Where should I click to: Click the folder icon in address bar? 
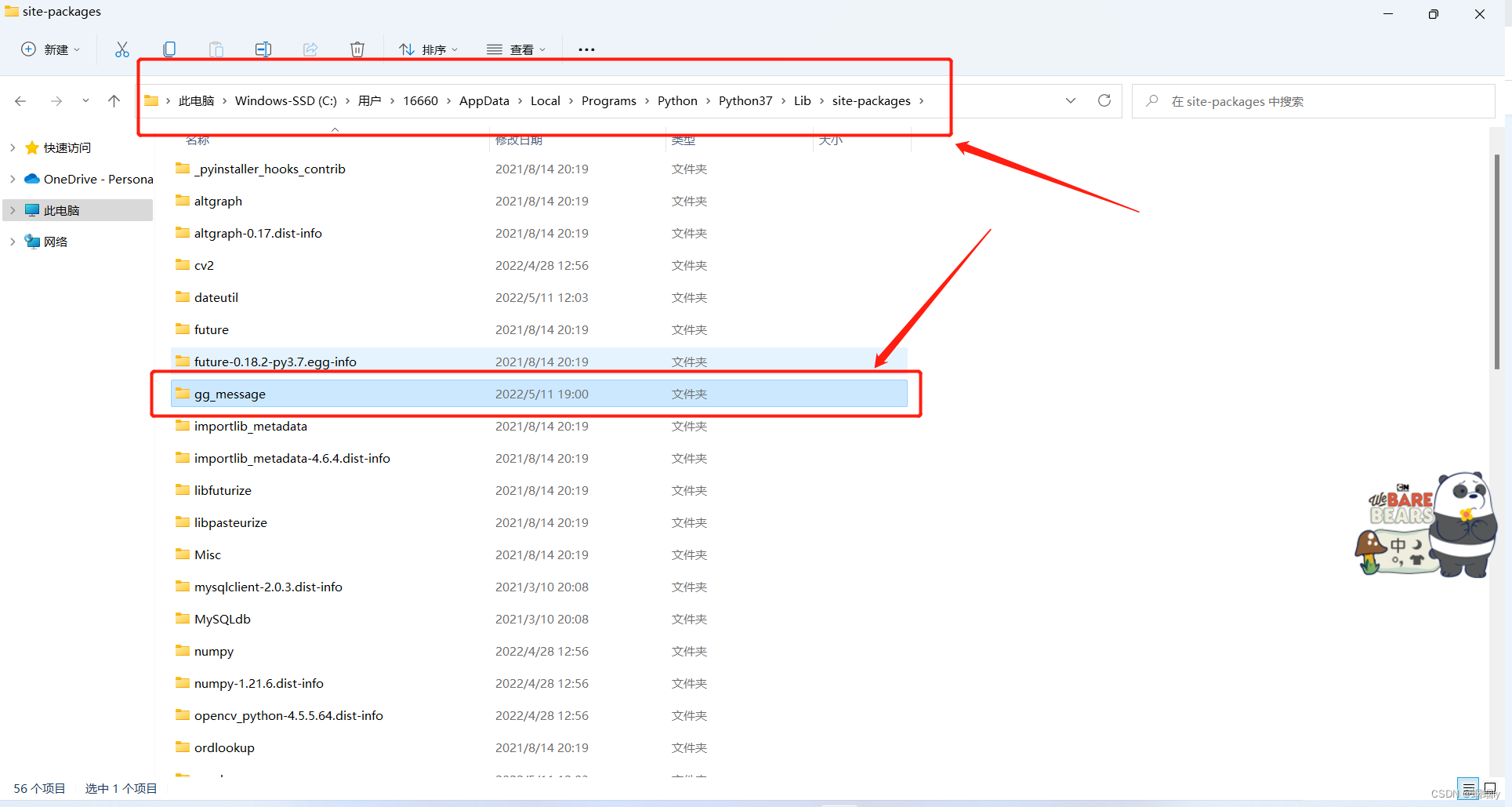click(151, 100)
